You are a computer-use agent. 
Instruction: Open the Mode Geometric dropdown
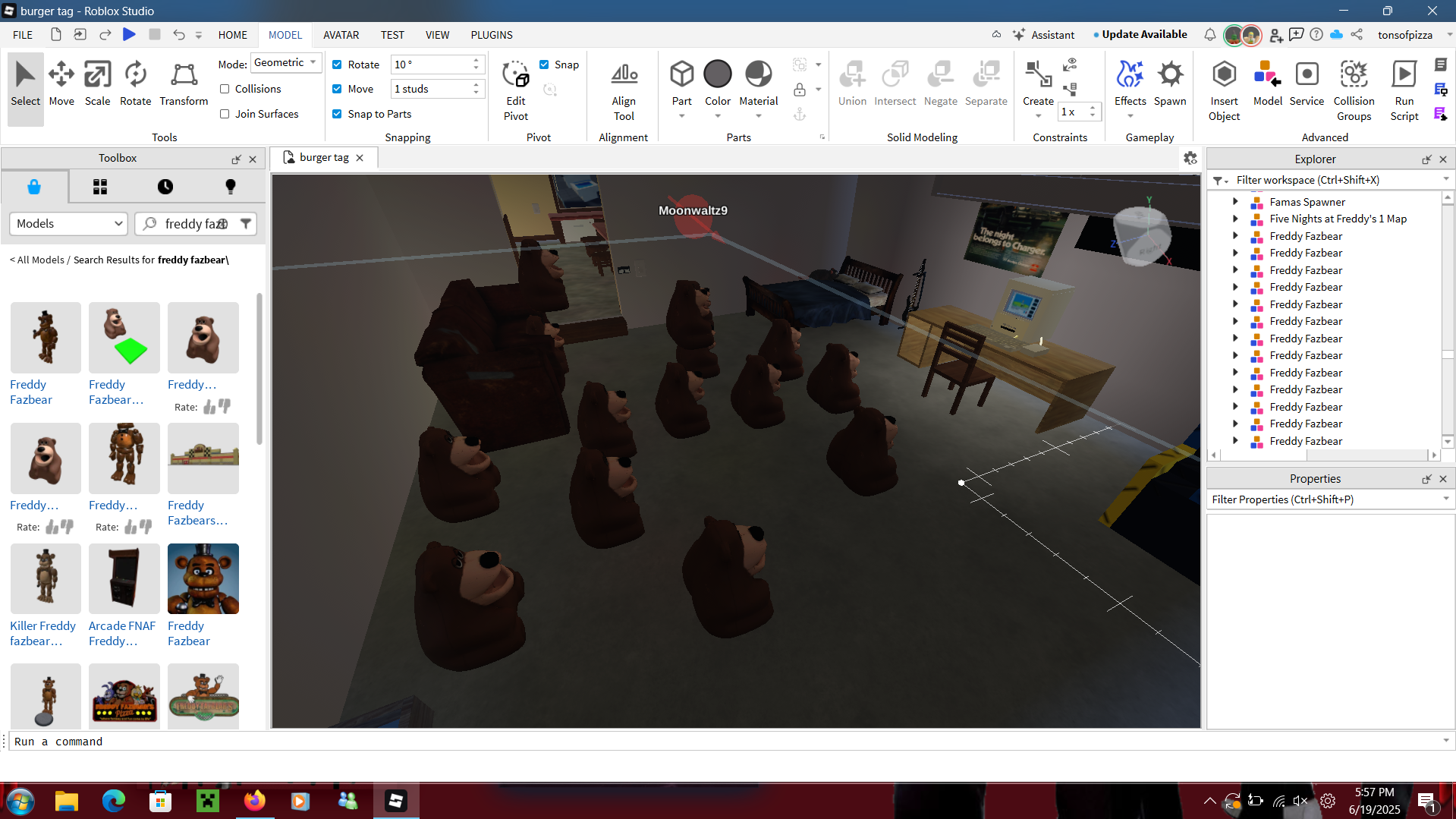[x=286, y=63]
